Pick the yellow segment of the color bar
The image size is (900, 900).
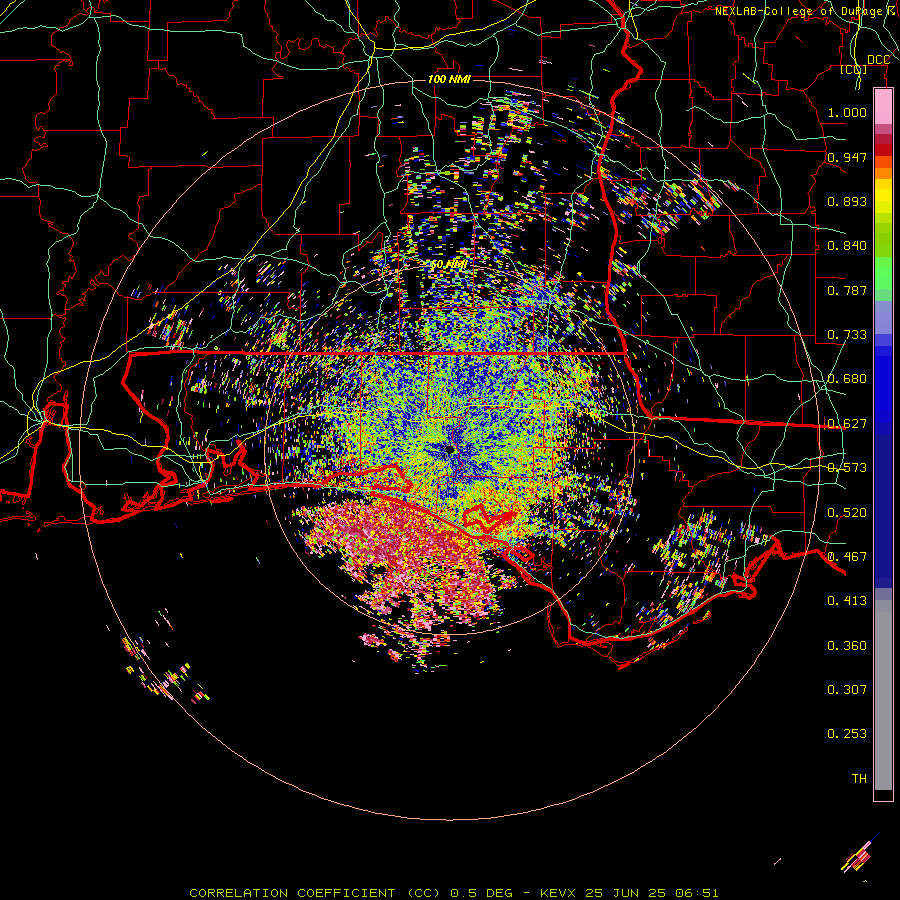(883, 197)
